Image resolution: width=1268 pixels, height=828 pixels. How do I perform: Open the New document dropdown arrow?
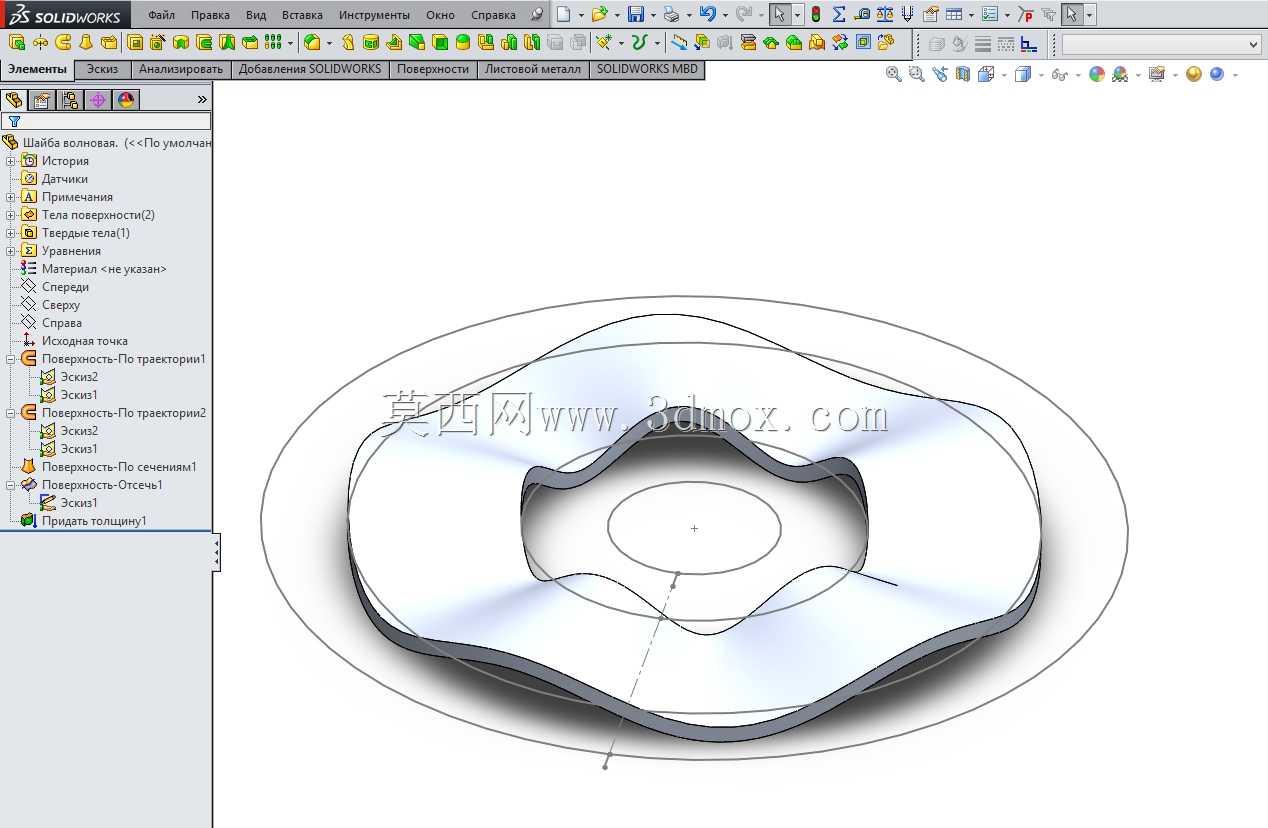tap(581, 15)
